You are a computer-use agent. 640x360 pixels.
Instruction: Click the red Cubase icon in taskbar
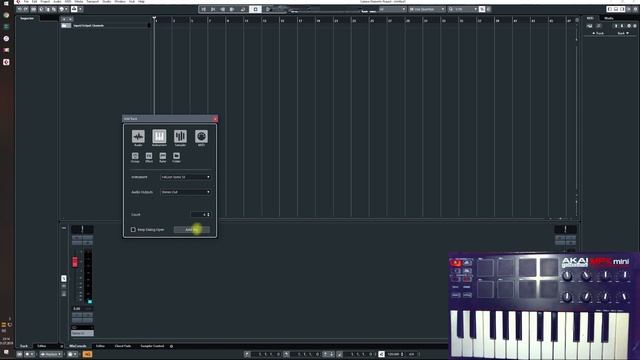click(6, 62)
